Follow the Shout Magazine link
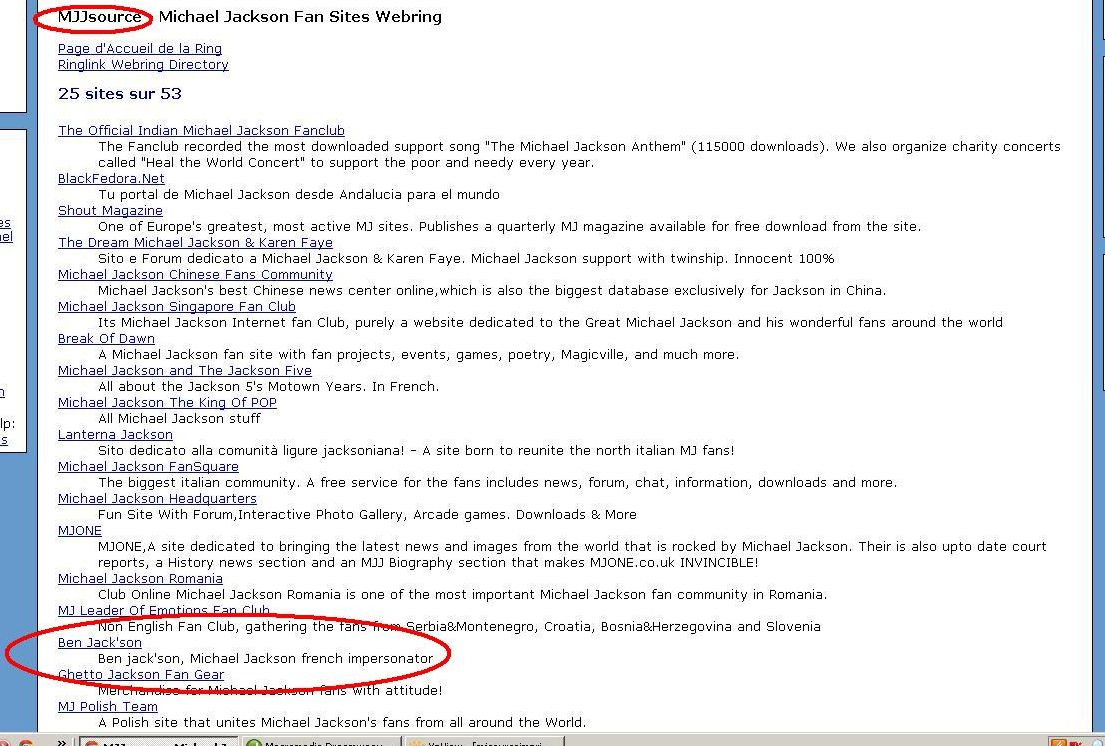 coord(110,211)
